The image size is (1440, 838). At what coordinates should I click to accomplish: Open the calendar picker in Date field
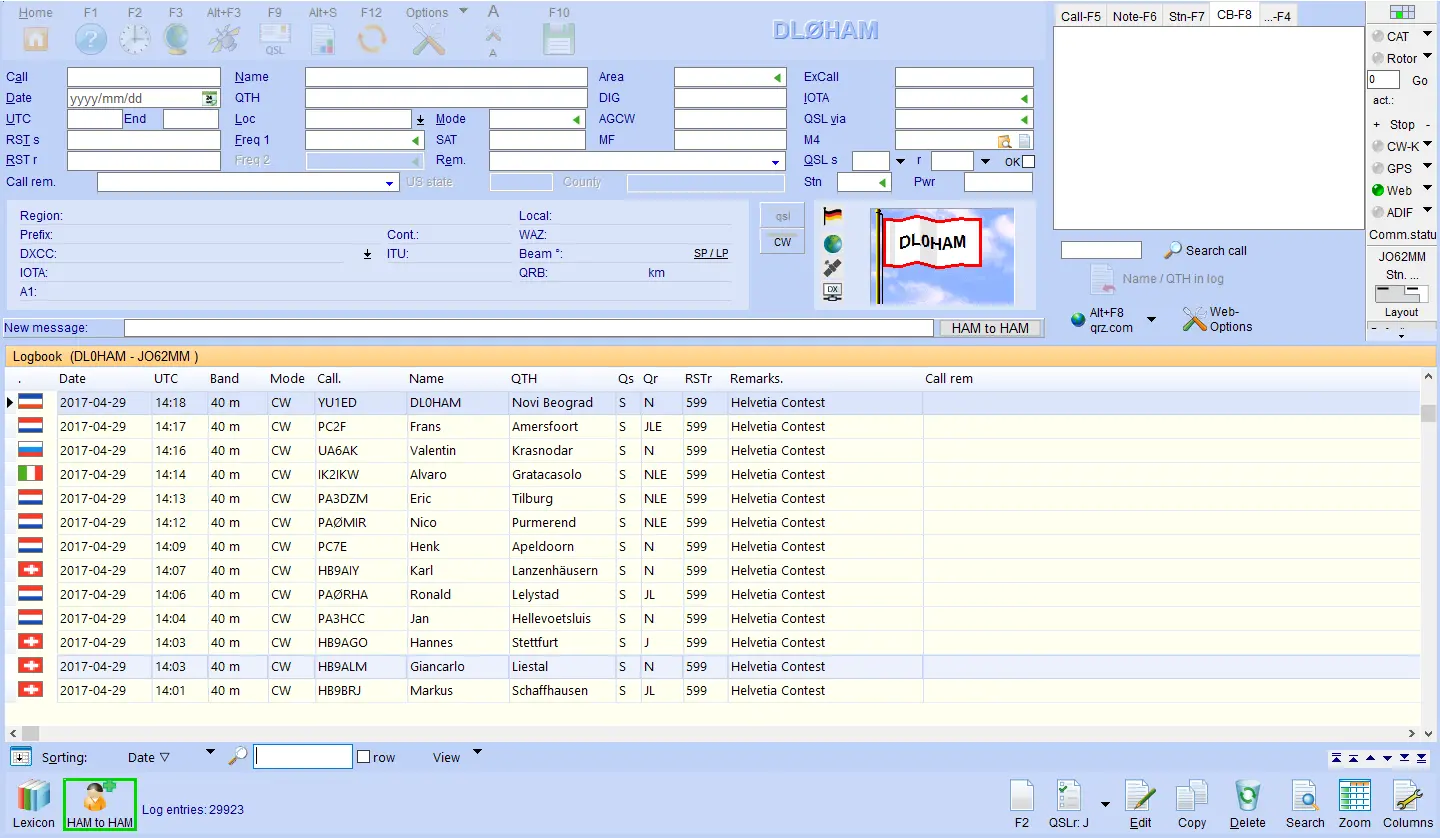click(x=209, y=98)
